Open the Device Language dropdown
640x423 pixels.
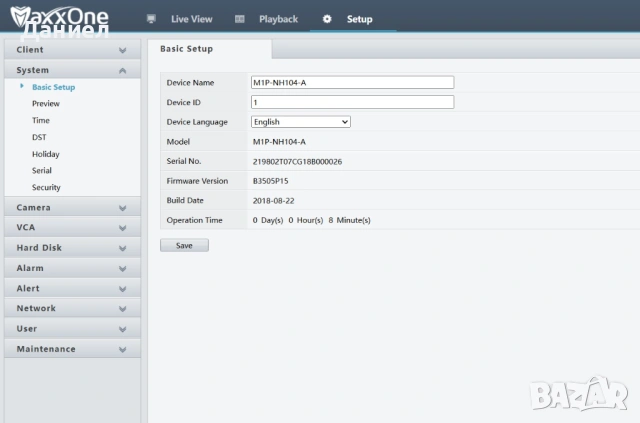click(x=300, y=122)
